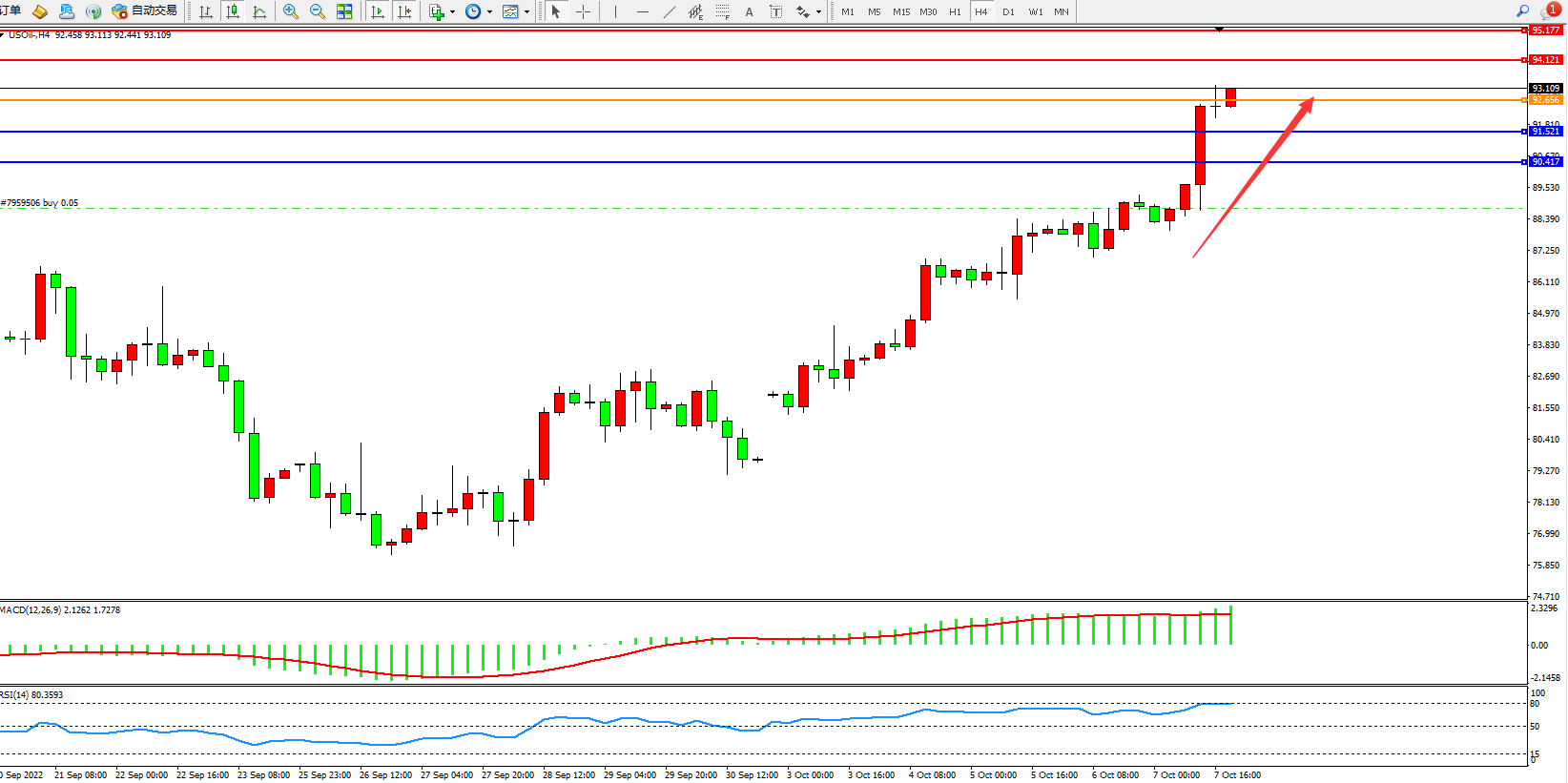Image resolution: width=1568 pixels, height=783 pixels.
Task: Switch to the M15 timeframe
Action: click(x=900, y=11)
